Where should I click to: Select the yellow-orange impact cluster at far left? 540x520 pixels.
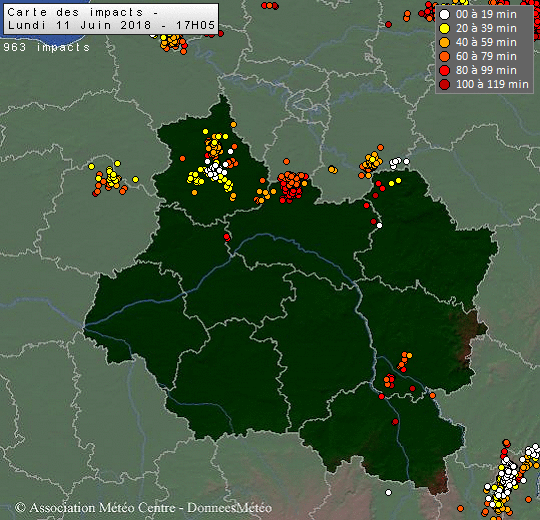pos(110,180)
